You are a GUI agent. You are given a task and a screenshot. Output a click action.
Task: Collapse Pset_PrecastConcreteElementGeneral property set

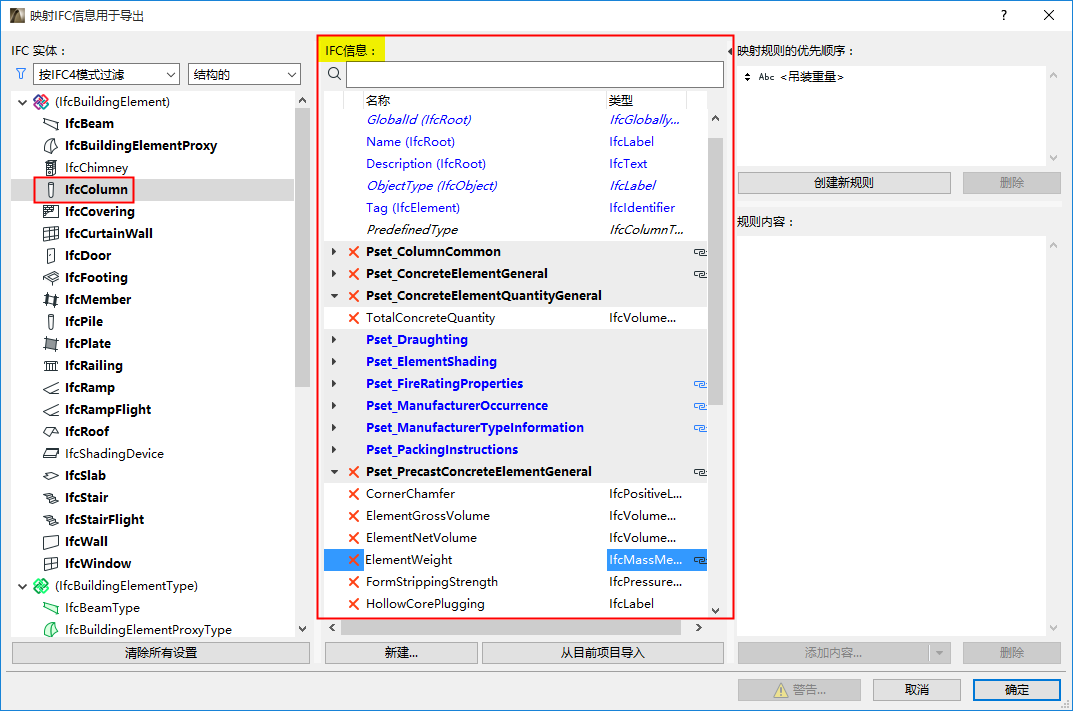coord(334,471)
